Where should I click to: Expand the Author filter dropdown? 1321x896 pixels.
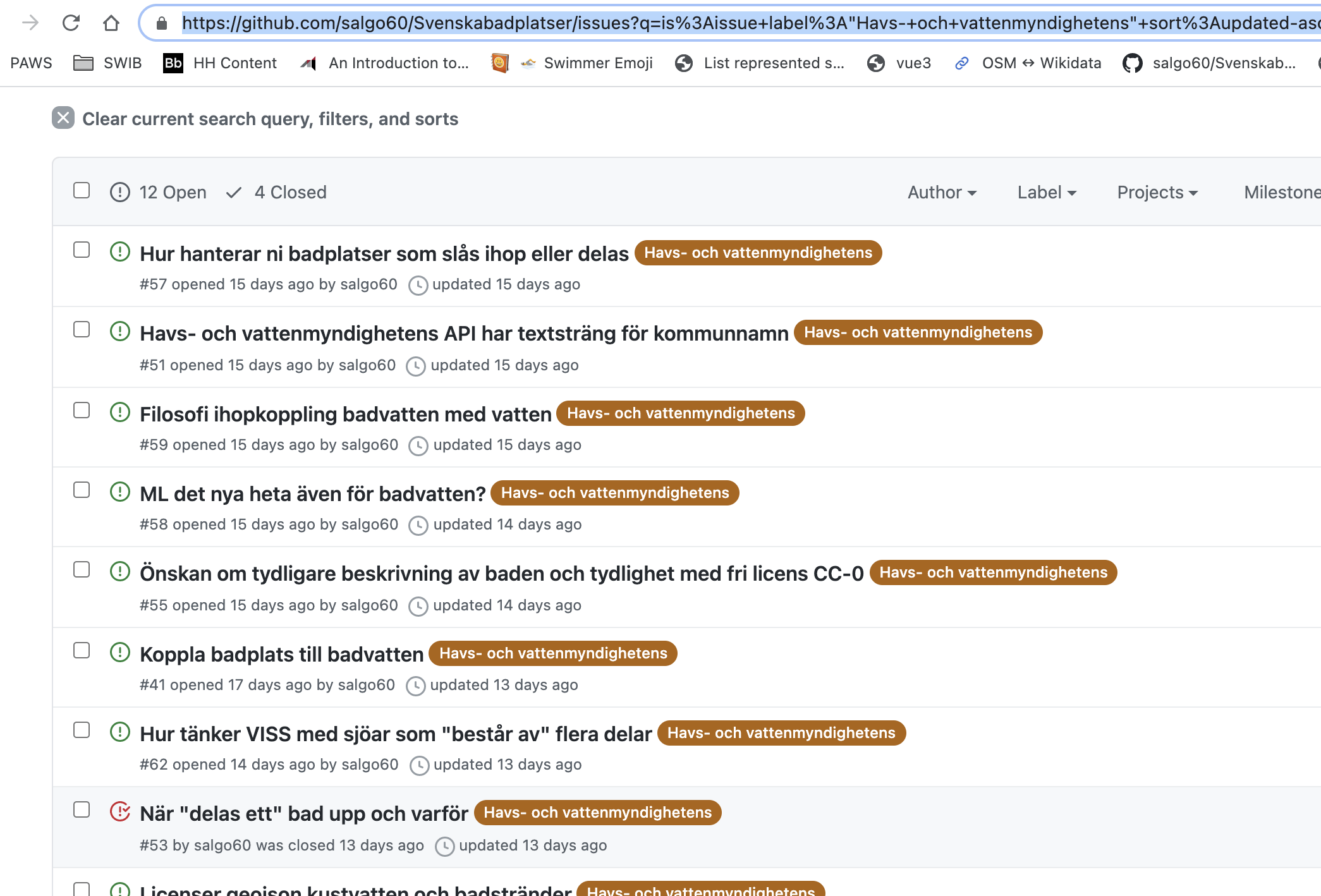click(x=942, y=193)
